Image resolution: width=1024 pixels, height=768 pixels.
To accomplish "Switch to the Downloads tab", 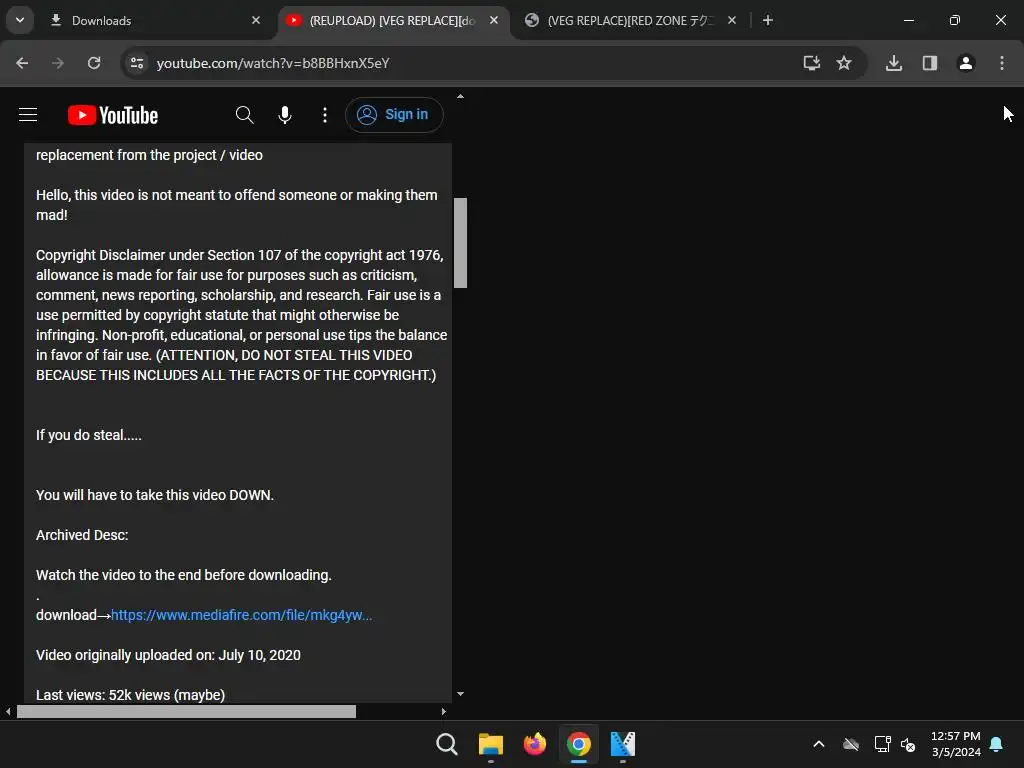I will [155, 20].
